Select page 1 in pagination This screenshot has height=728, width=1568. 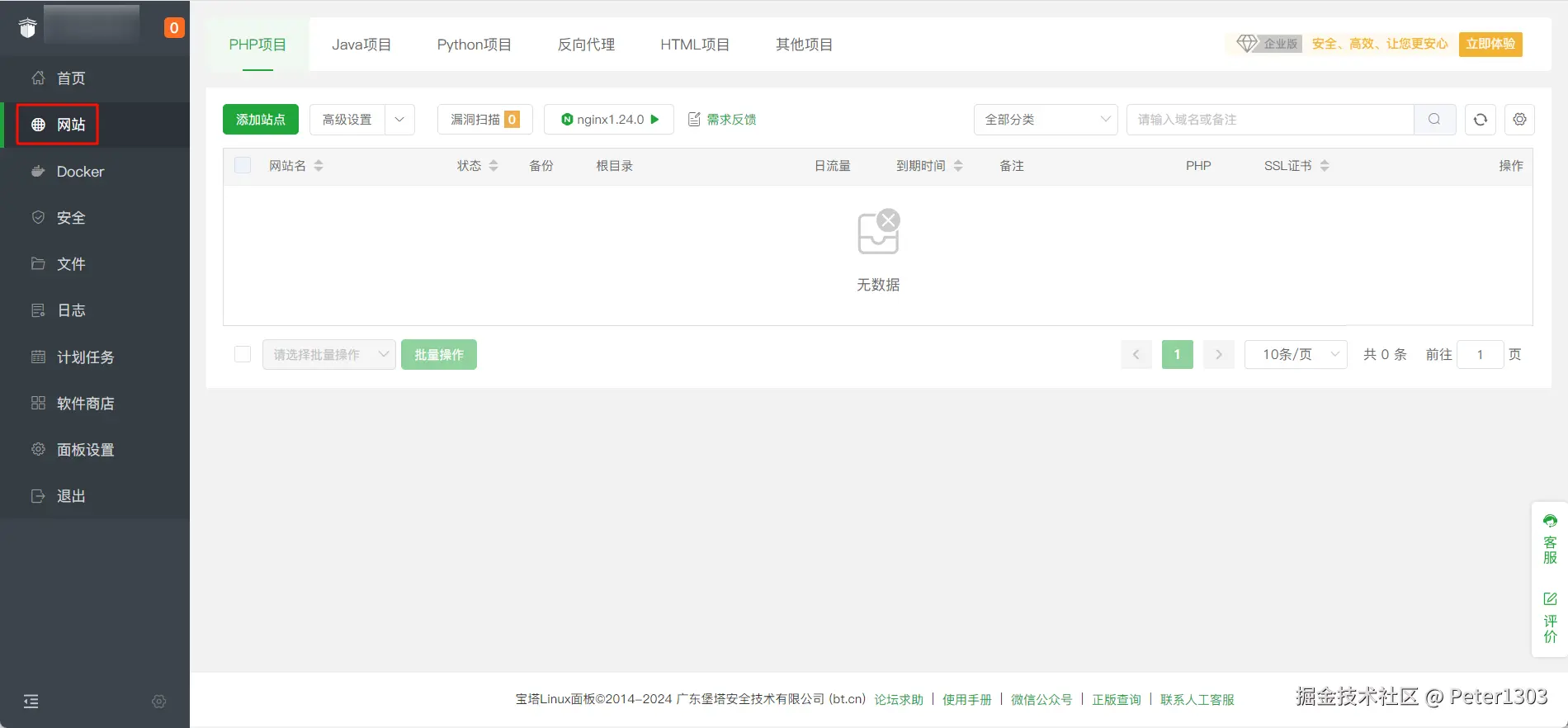(x=1178, y=355)
